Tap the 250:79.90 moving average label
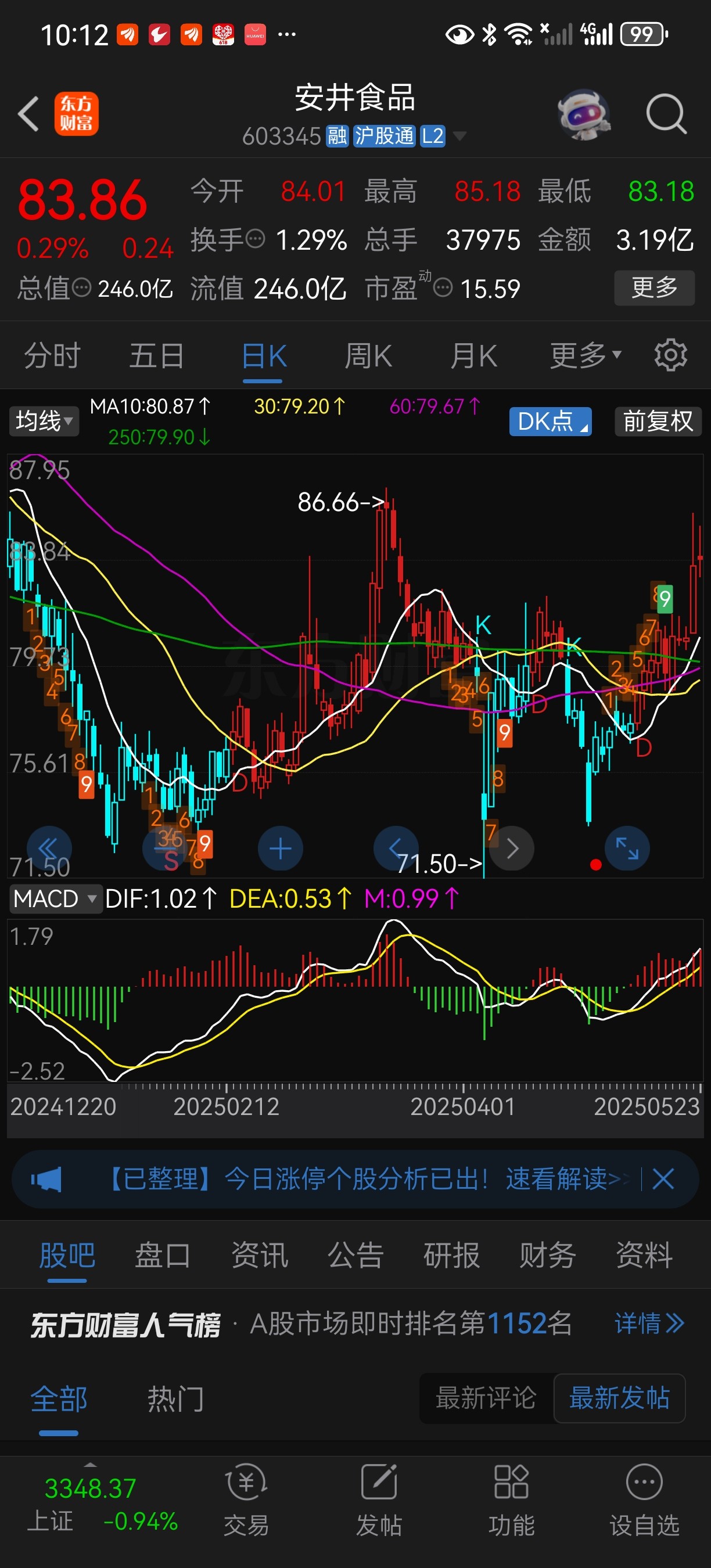This screenshot has width=711, height=1568. 160,437
